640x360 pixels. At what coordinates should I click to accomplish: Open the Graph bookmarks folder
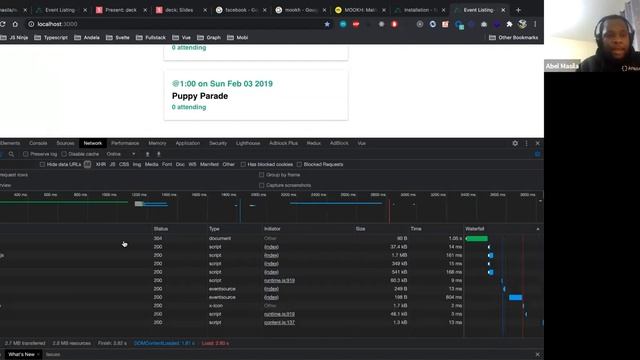pyautogui.click(x=209, y=38)
